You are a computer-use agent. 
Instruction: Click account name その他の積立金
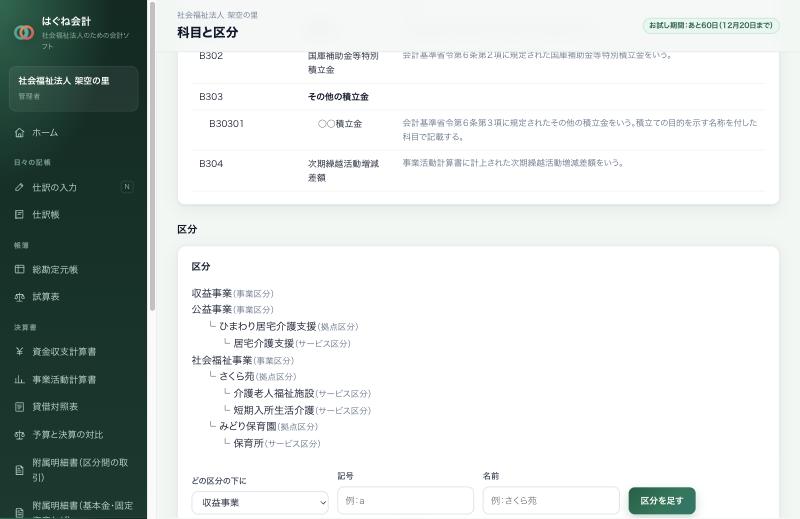click(338, 96)
